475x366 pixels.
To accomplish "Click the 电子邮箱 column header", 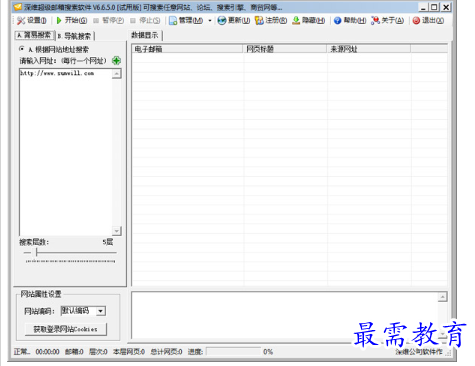I will coord(187,49).
